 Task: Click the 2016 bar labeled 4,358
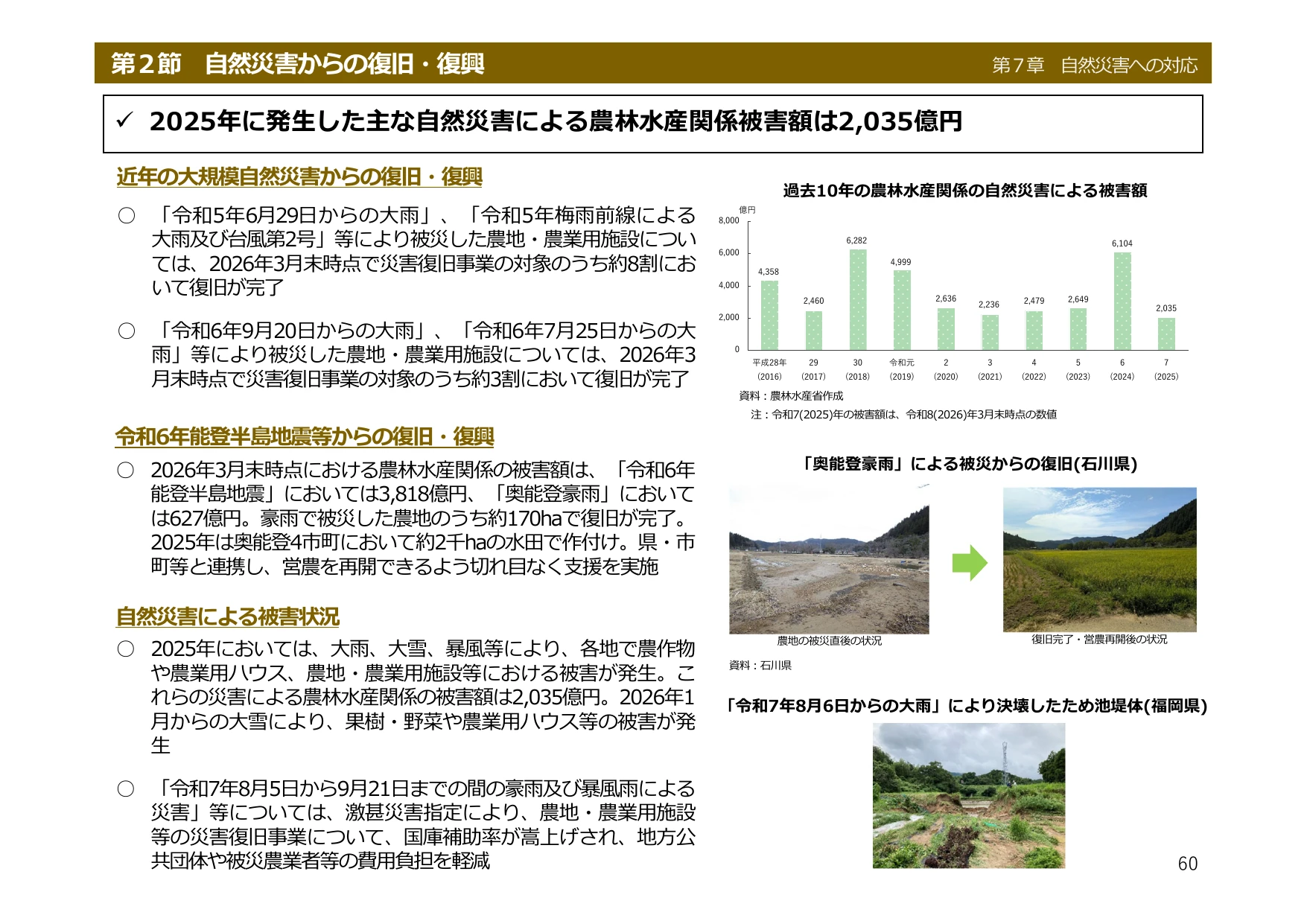(x=769, y=315)
